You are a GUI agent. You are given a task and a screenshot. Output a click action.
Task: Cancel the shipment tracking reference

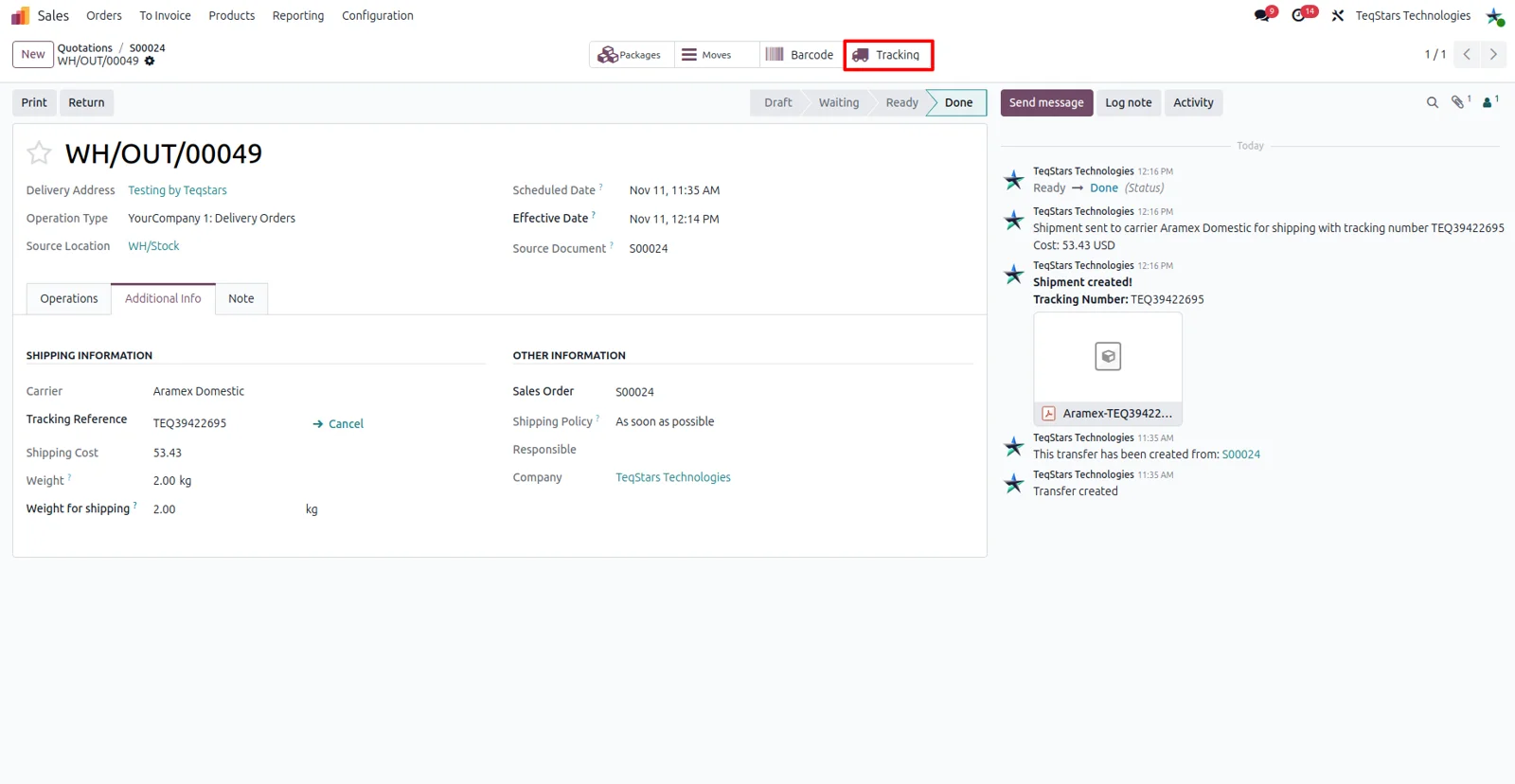tap(338, 424)
